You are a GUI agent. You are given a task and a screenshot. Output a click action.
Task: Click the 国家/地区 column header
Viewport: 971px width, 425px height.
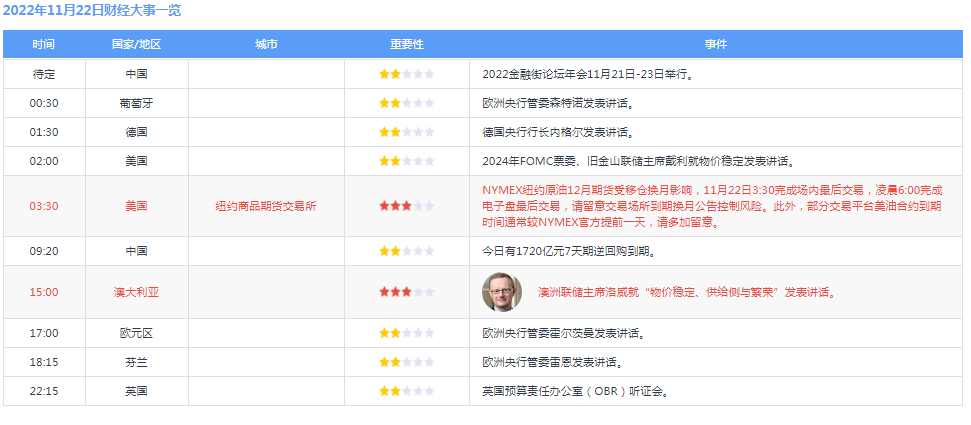coord(136,45)
